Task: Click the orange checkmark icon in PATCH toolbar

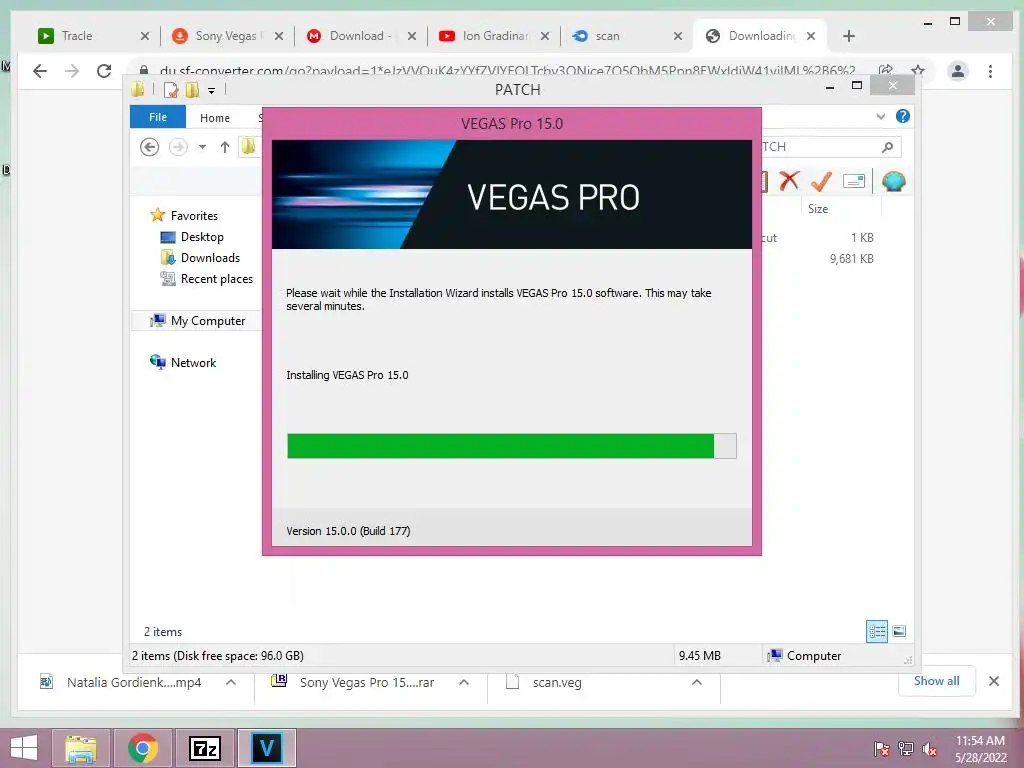Action: 821,181
